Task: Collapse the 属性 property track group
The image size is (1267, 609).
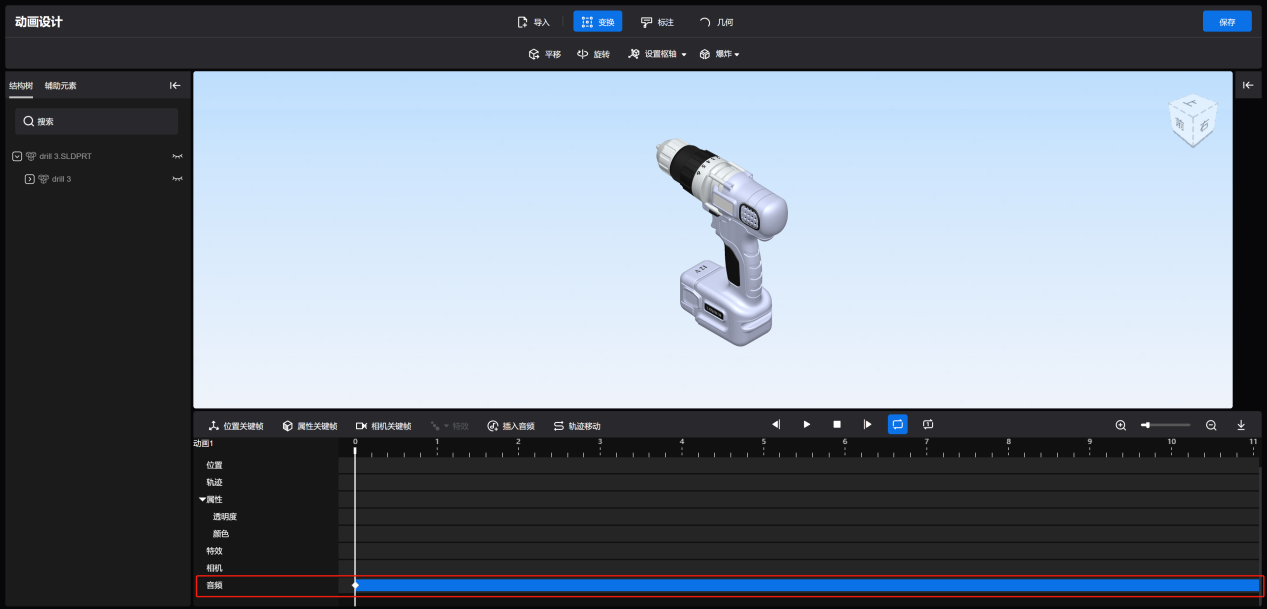Action: point(202,499)
